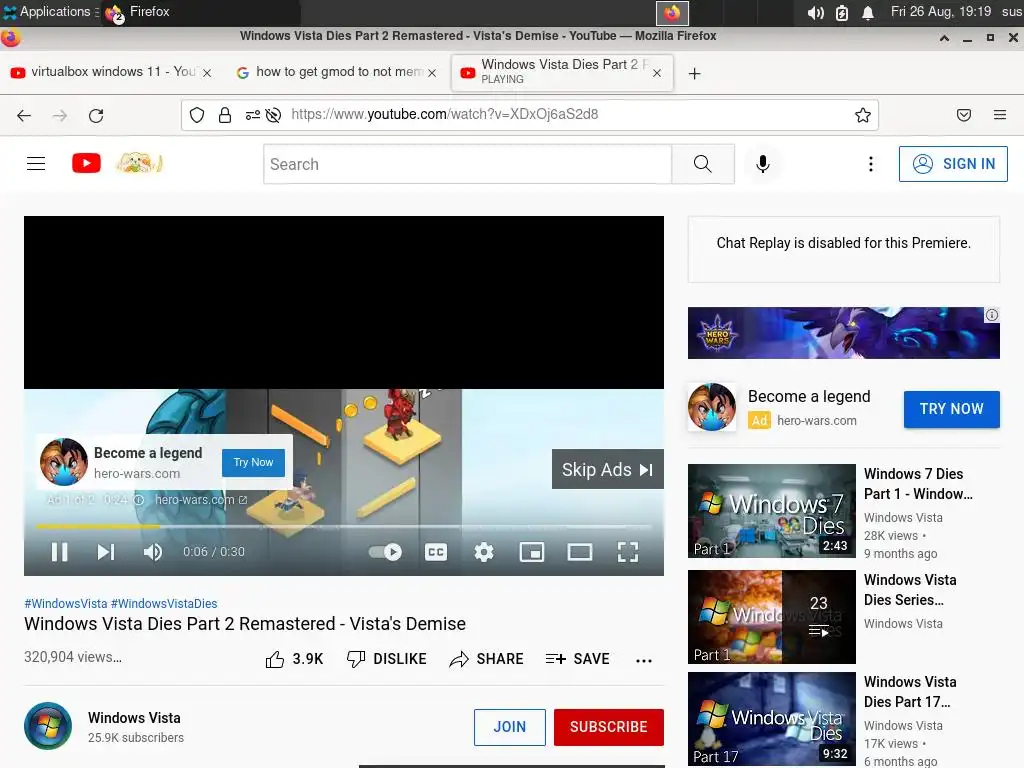The width and height of the screenshot is (1024, 768).
Task: Go to YouTube home via logo
Action: (86, 163)
